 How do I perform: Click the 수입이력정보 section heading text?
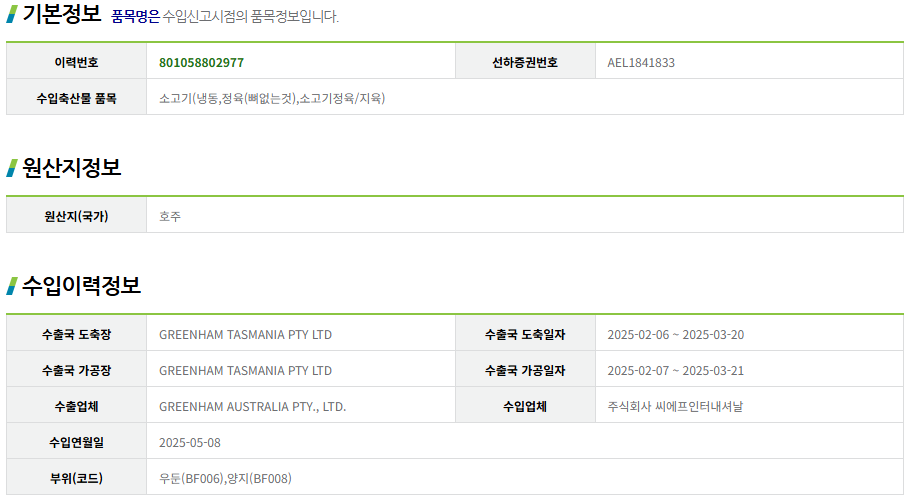tap(81, 286)
